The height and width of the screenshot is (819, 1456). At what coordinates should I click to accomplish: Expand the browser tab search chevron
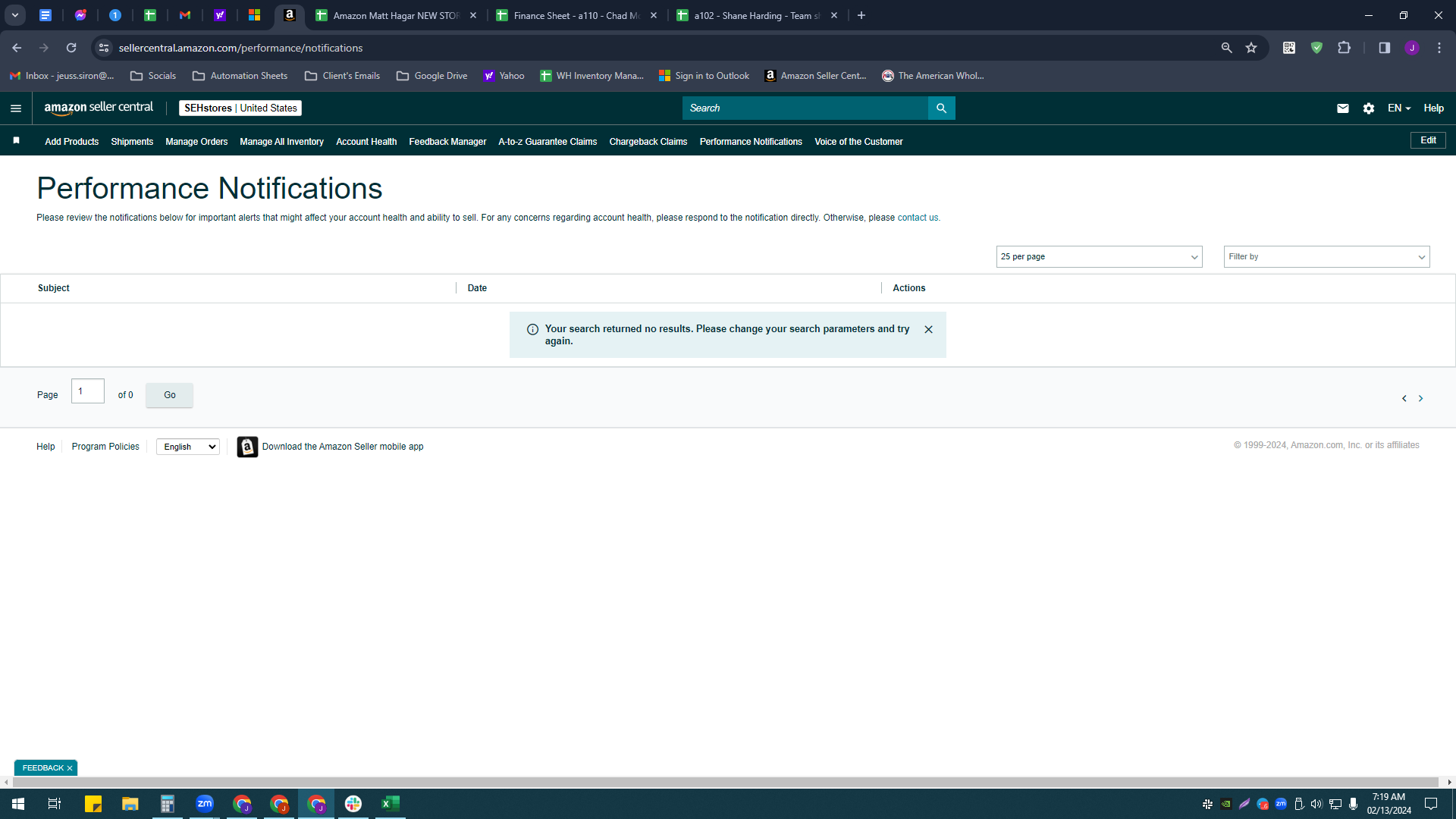coord(14,15)
